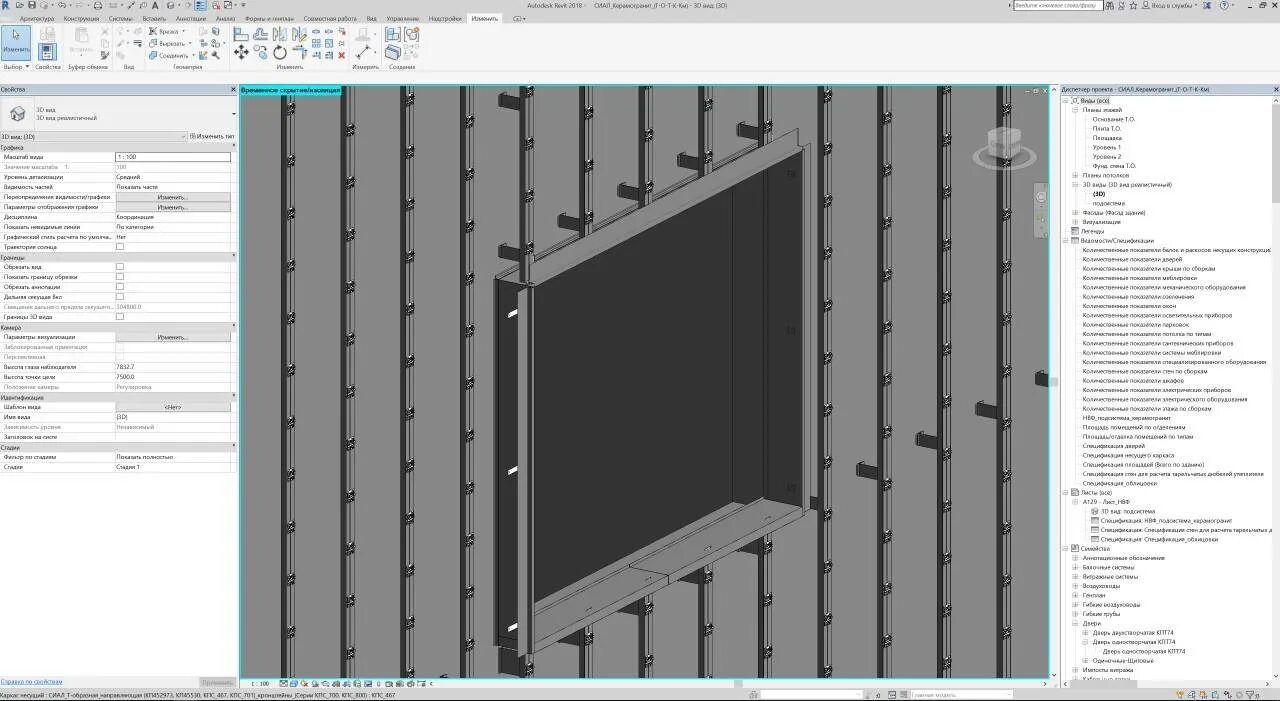Select the Rotate tool in Изменить panel
Screen dimensions: 1280x701
pyautogui.click(x=279, y=53)
